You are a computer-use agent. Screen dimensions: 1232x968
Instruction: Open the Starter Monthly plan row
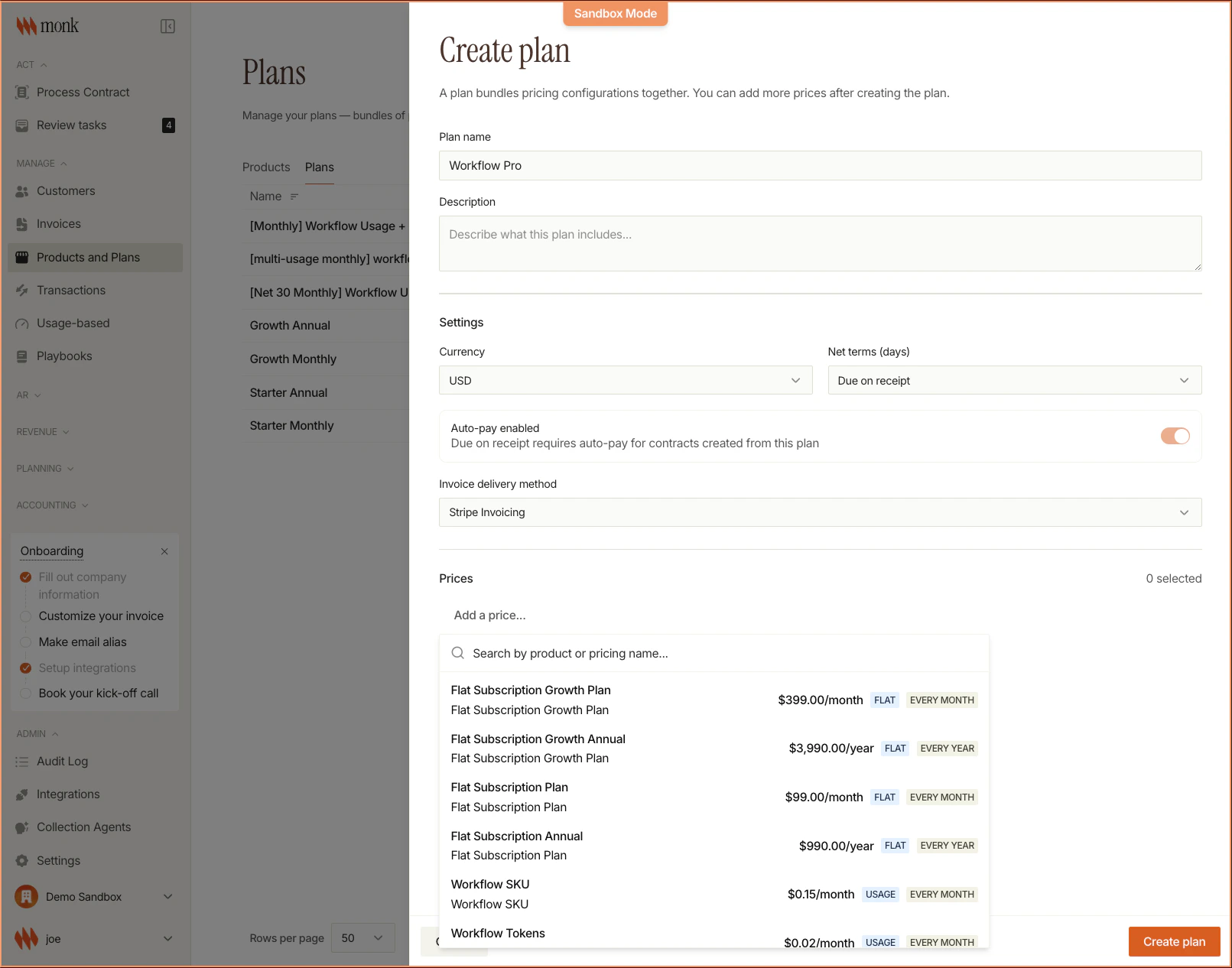[327, 426]
